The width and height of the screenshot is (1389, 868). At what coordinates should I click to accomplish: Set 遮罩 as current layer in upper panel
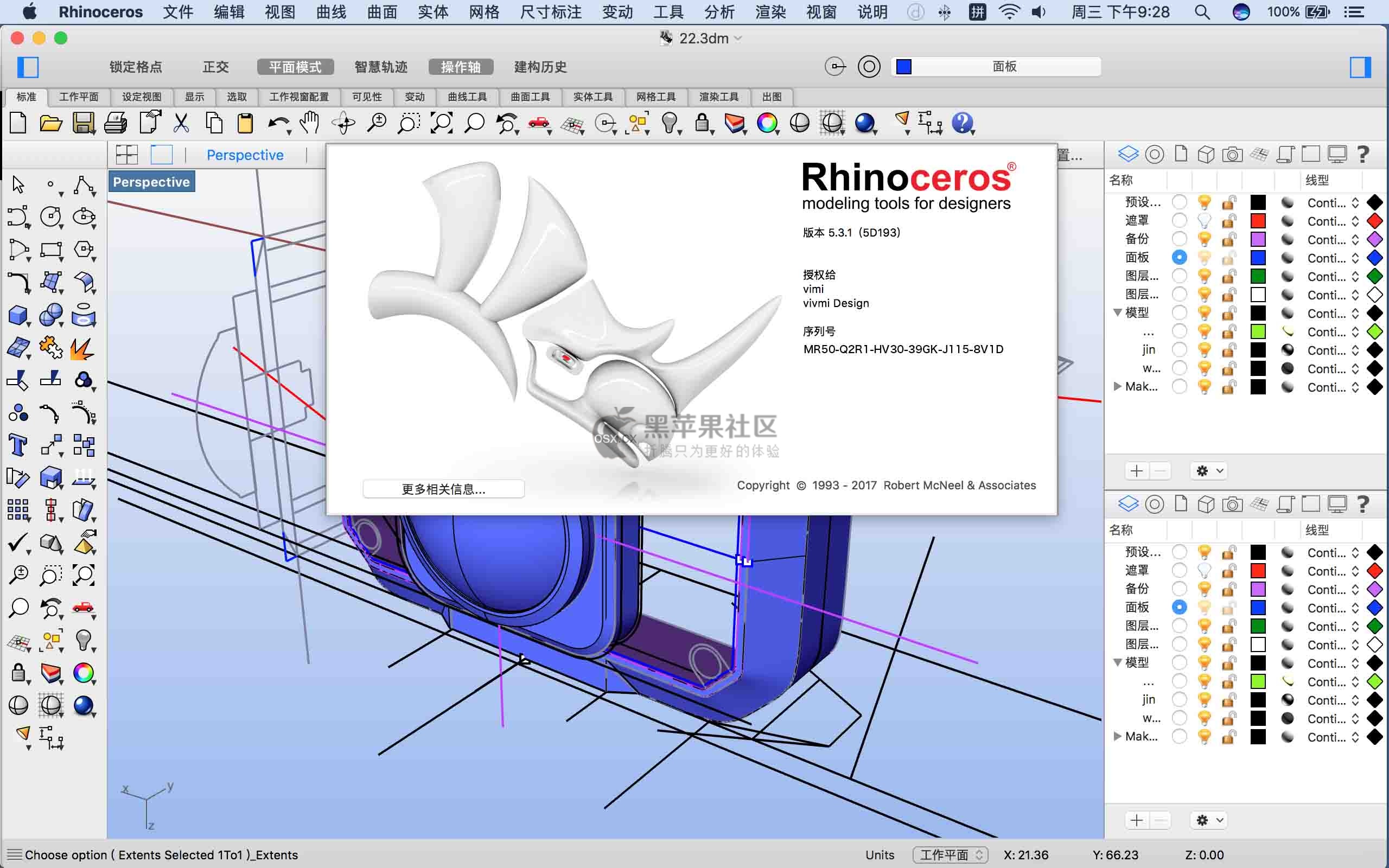(1179, 220)
